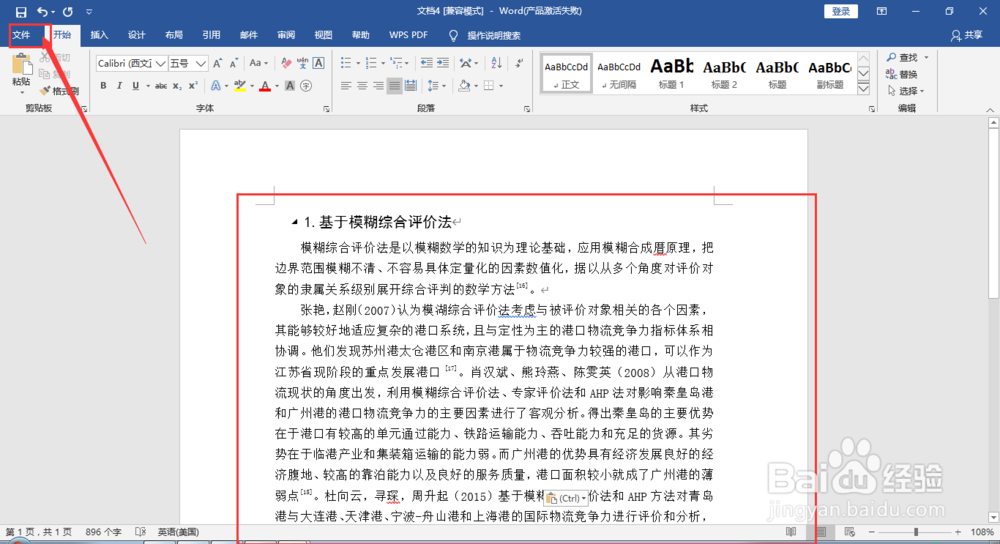Click the 登录 button
This screenshot has height=544, width=1000.
click(x=841, y=11)
